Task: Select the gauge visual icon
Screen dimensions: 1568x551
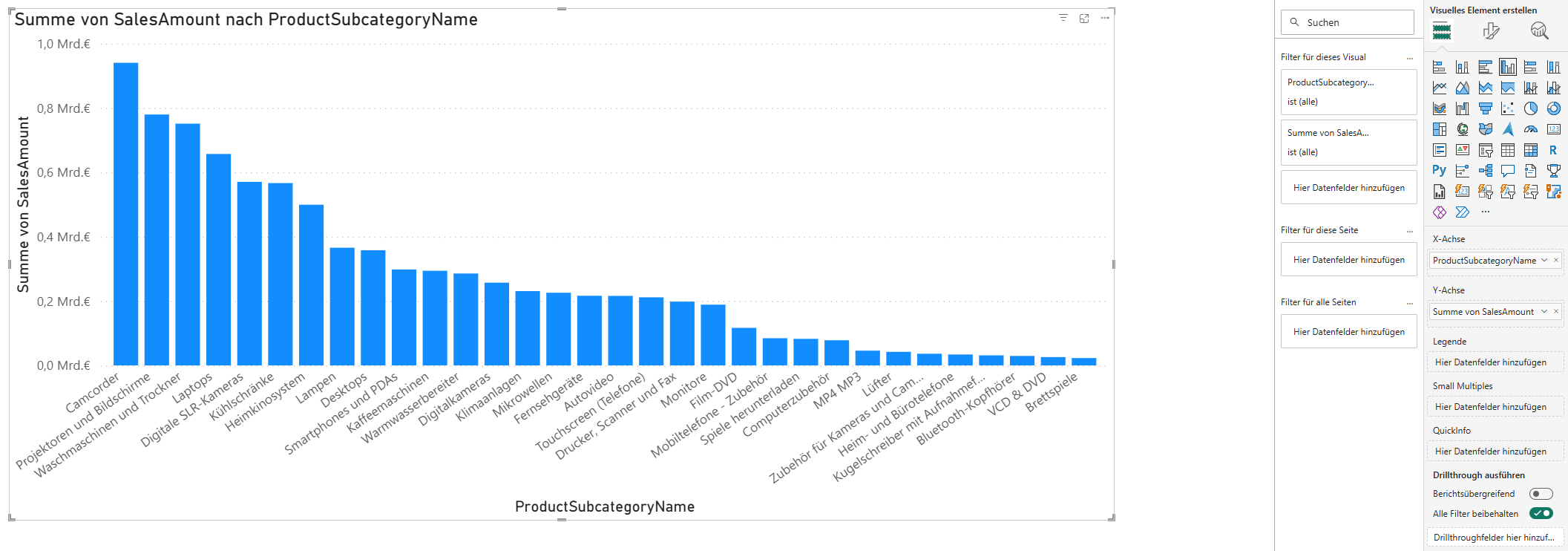Action: click(1530, 128)
